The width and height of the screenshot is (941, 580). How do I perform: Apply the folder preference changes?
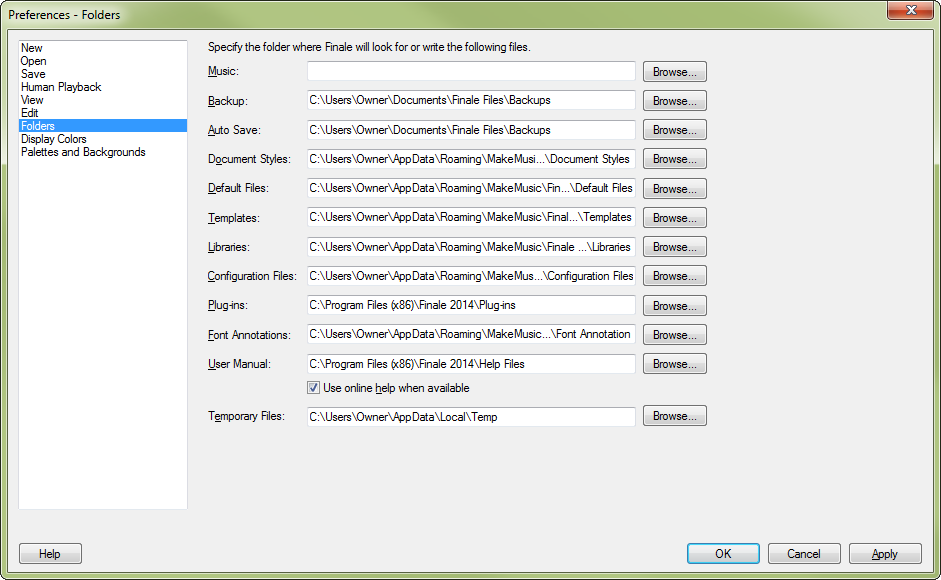point(884,553)
